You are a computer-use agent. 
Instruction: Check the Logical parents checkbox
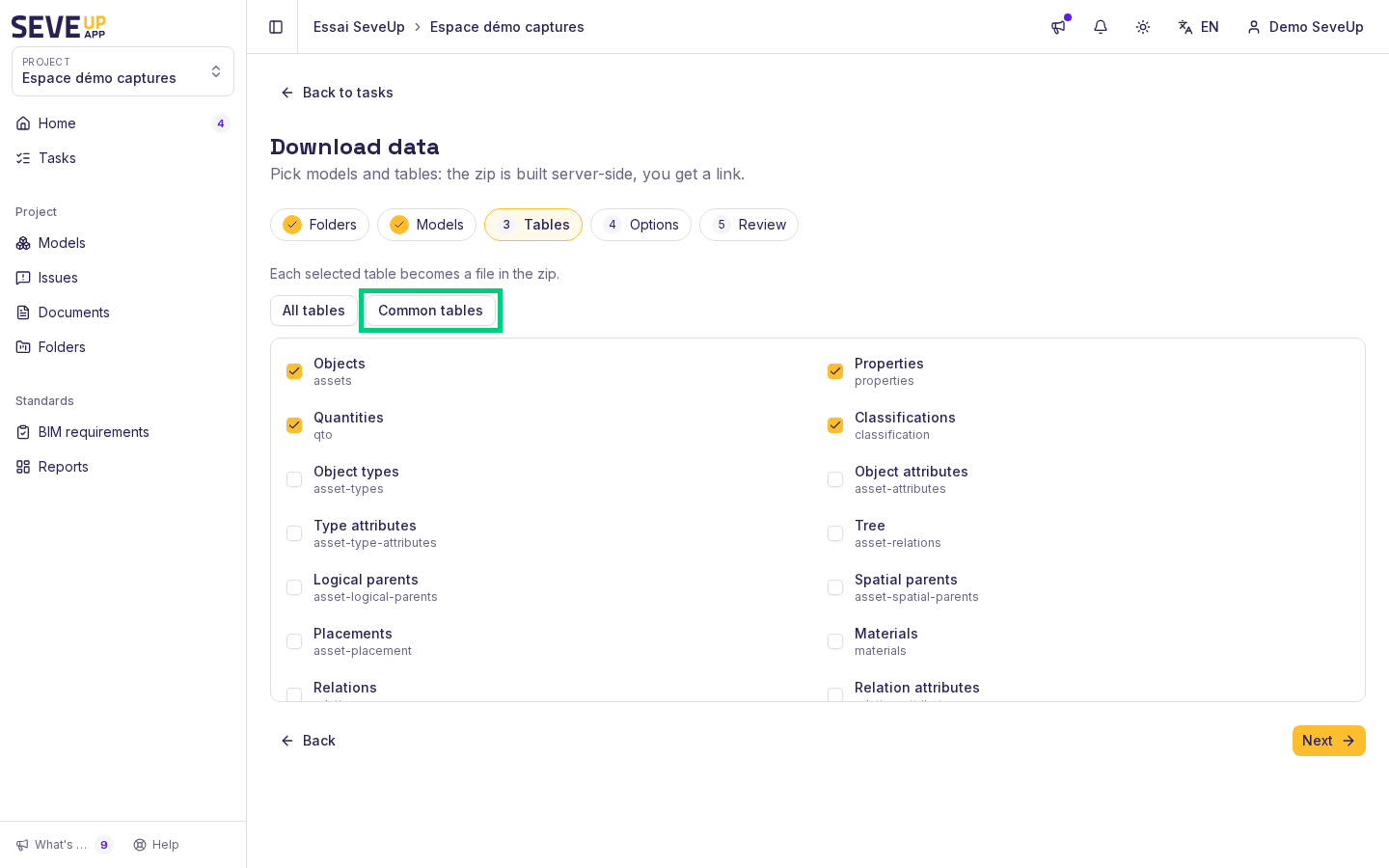tap(294, 587)
